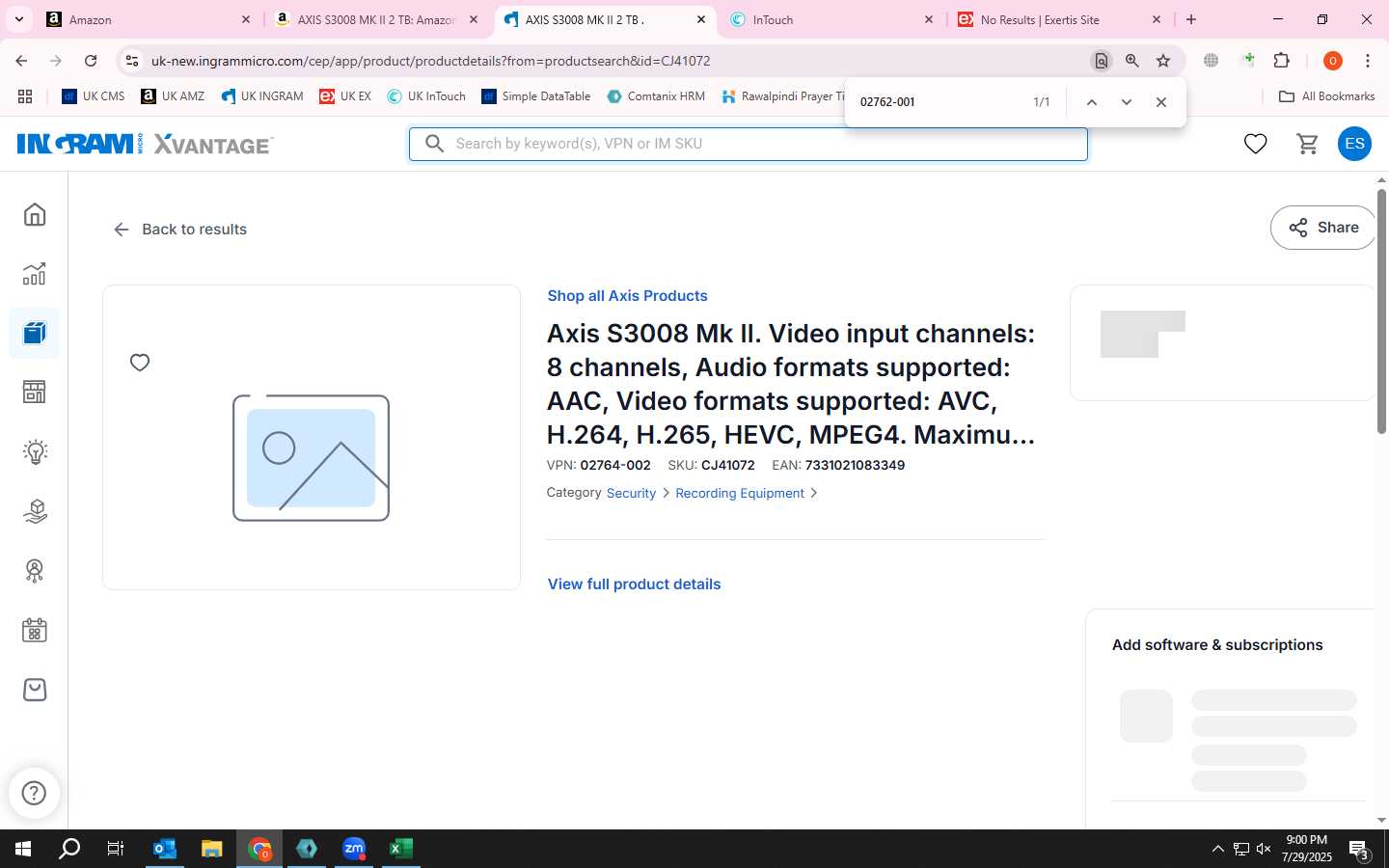Open the help question mark button
Viewport: 1389px width, 868px height.
click(x=35, y=793)
